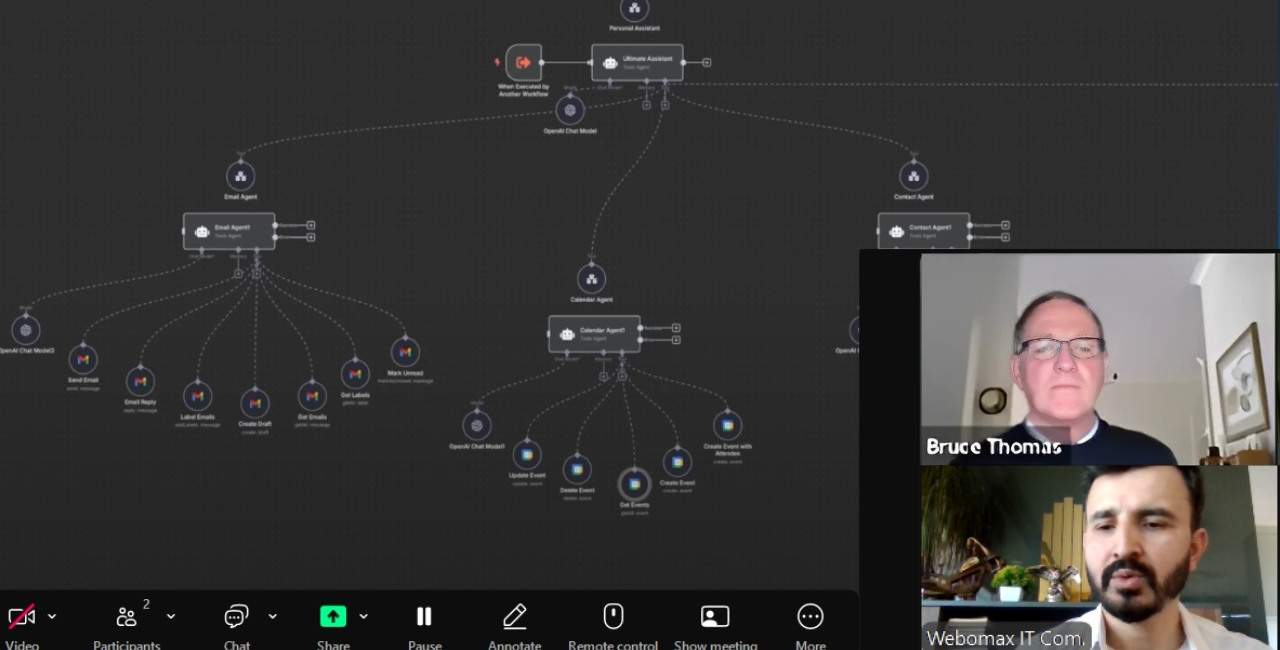Select the Mark Unread Gmail node
This screenshot has height=650, width=1280.
[x=405, y=352]
